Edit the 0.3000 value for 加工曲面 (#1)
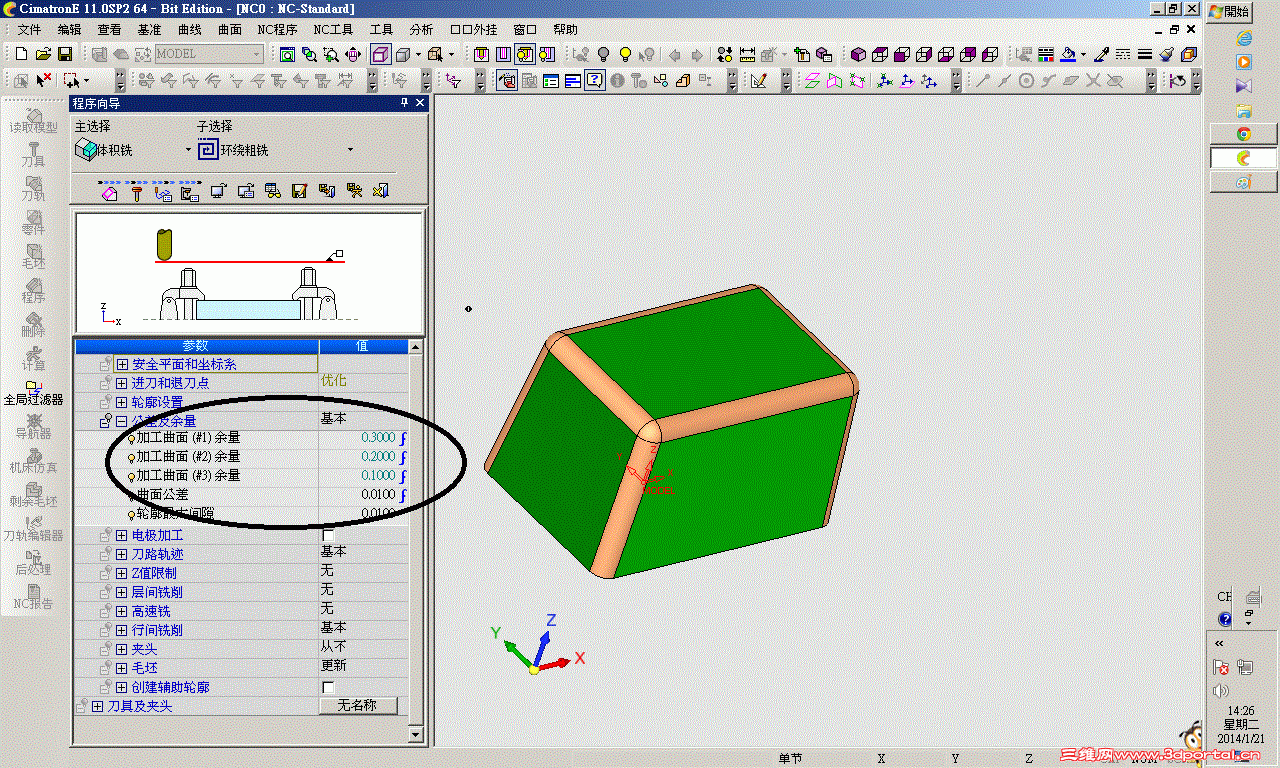The height and width of the screenshot is (768, 1280). click(378, 438)
